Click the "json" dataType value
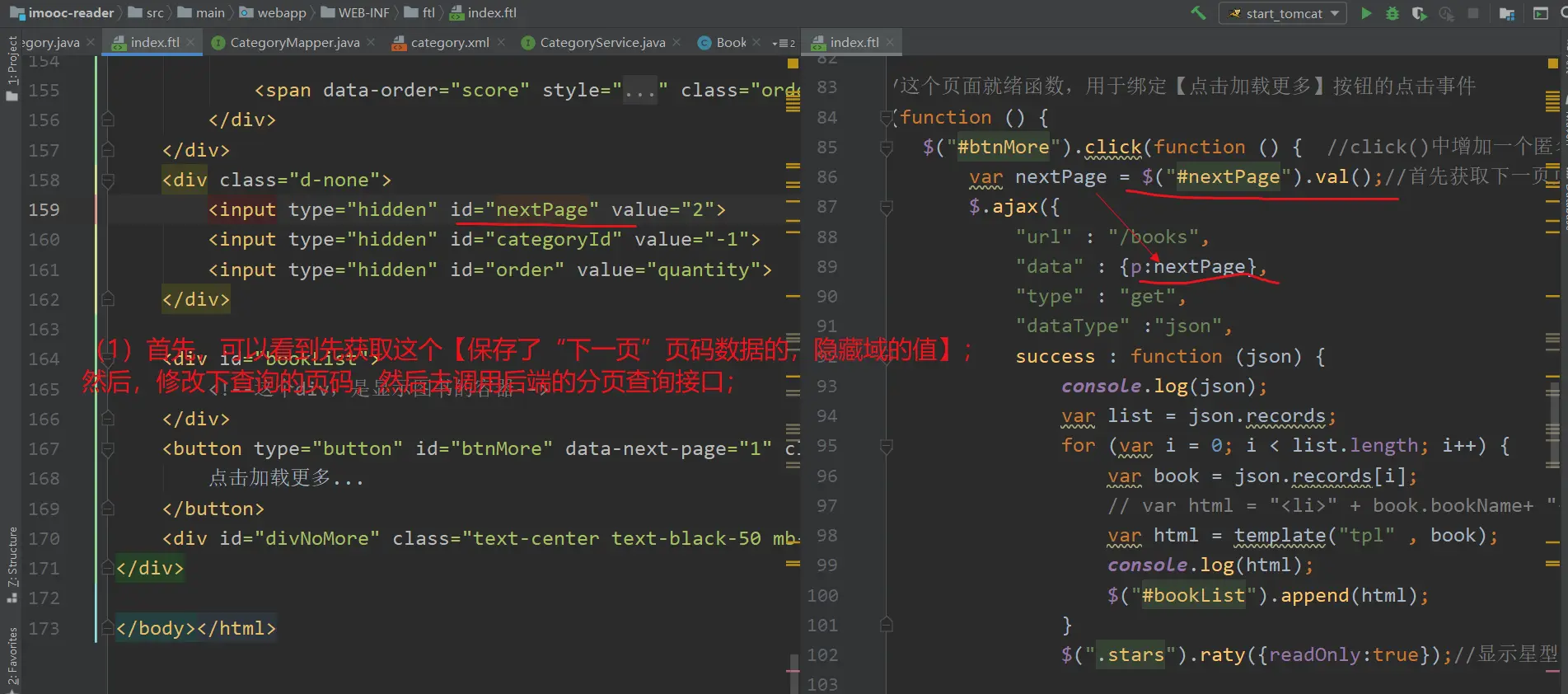 tap(1188, 326)
